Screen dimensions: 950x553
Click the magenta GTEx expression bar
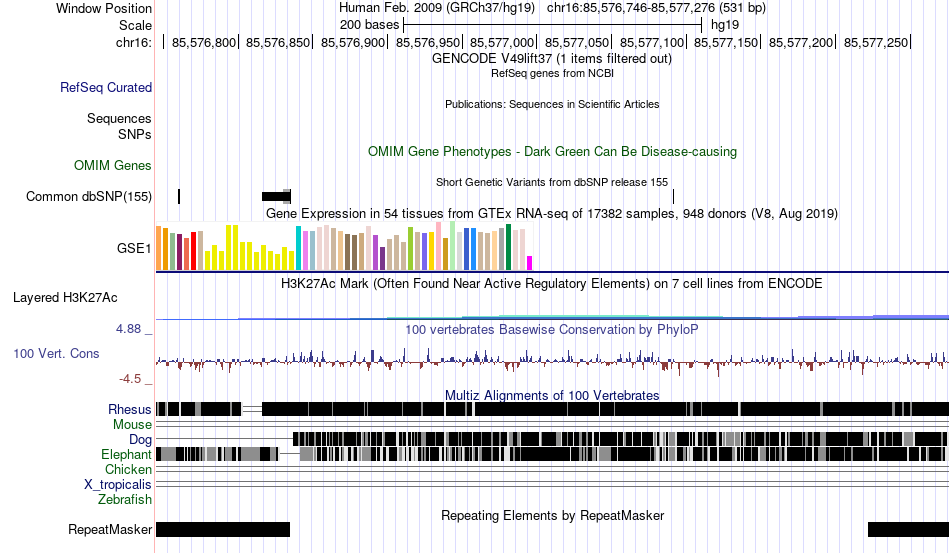530,263
